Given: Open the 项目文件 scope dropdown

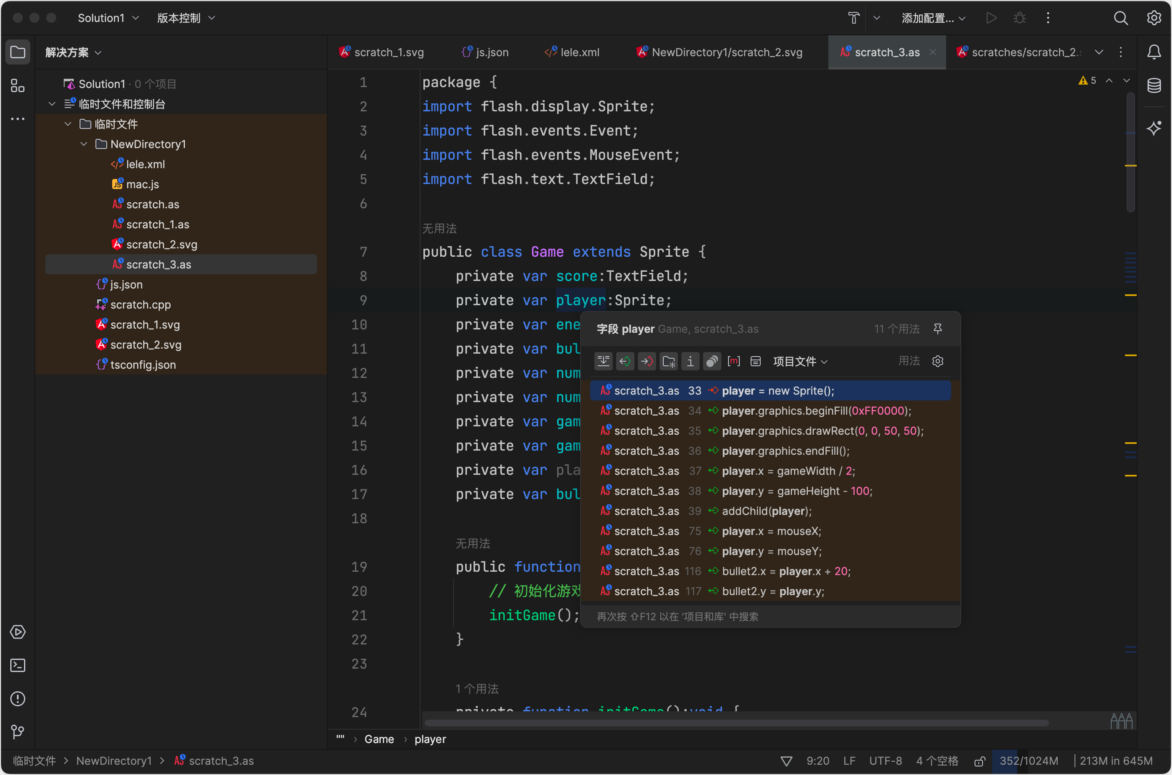Looking at the screenshot, I should tap(800, 362).
